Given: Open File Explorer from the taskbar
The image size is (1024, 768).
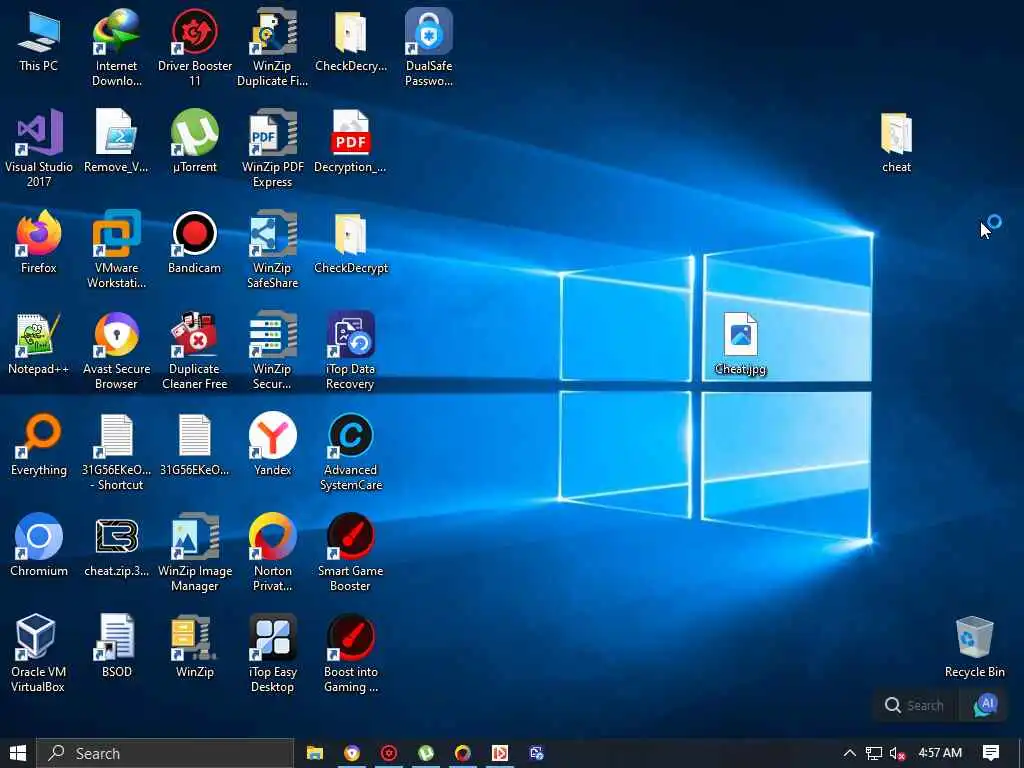Looking at the screenshot, I should pyautogui.click(x=315, y=753).
